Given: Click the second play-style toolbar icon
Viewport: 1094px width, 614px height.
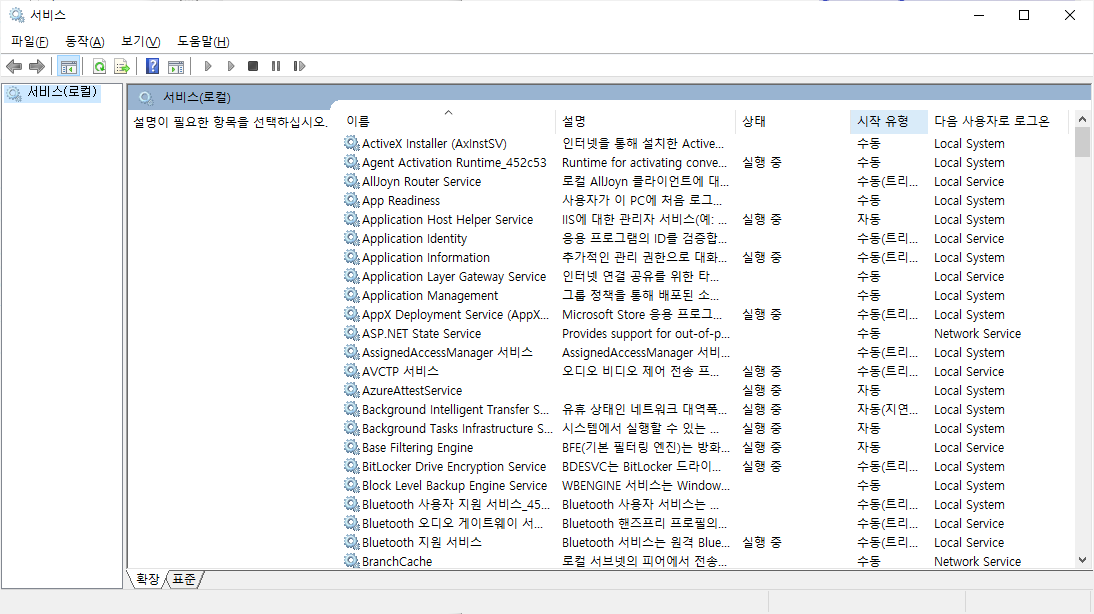Looking at the screenshot, I should 230,66.
